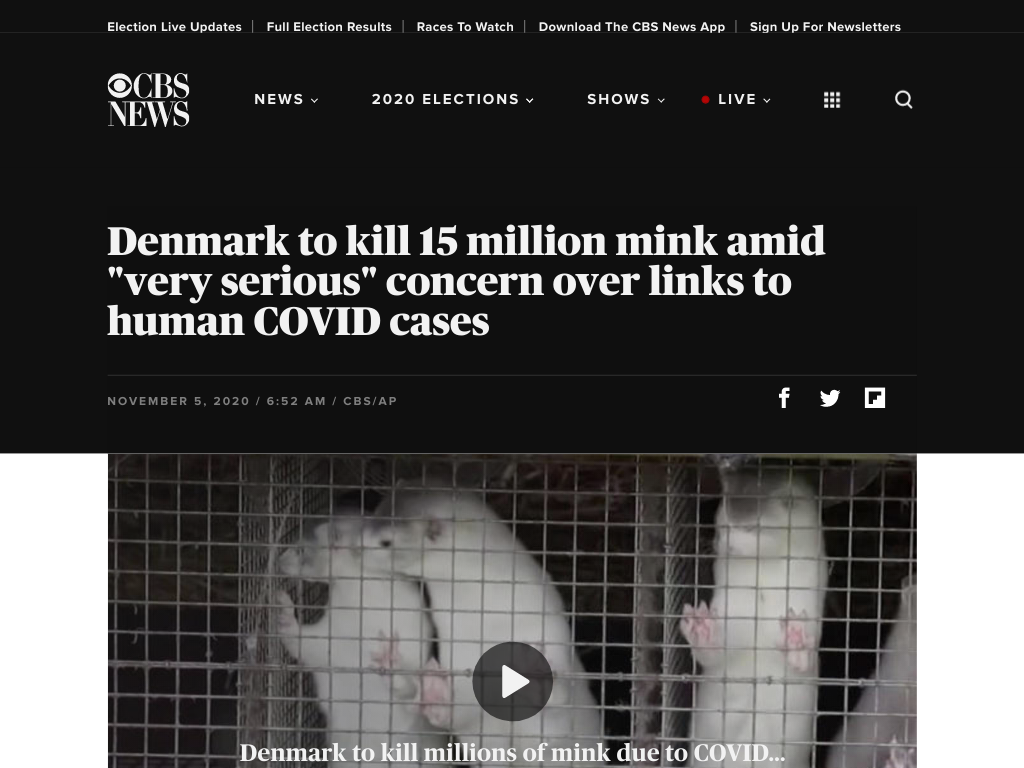Open the search magnifier icon

(x=903, y=99)
